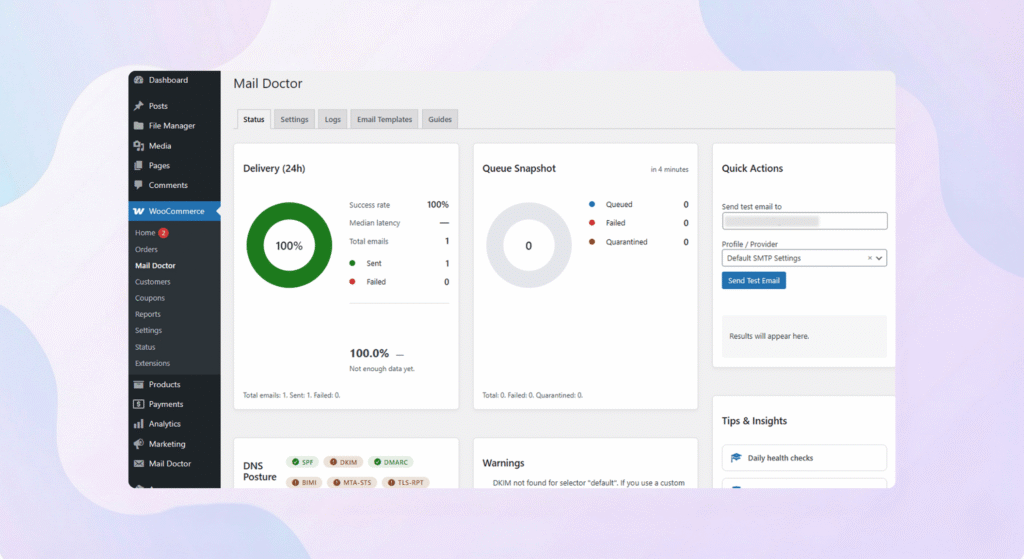Click the MTA-STS warning badge
Screen dimensions: 1024x559
(x=352, y=483)
